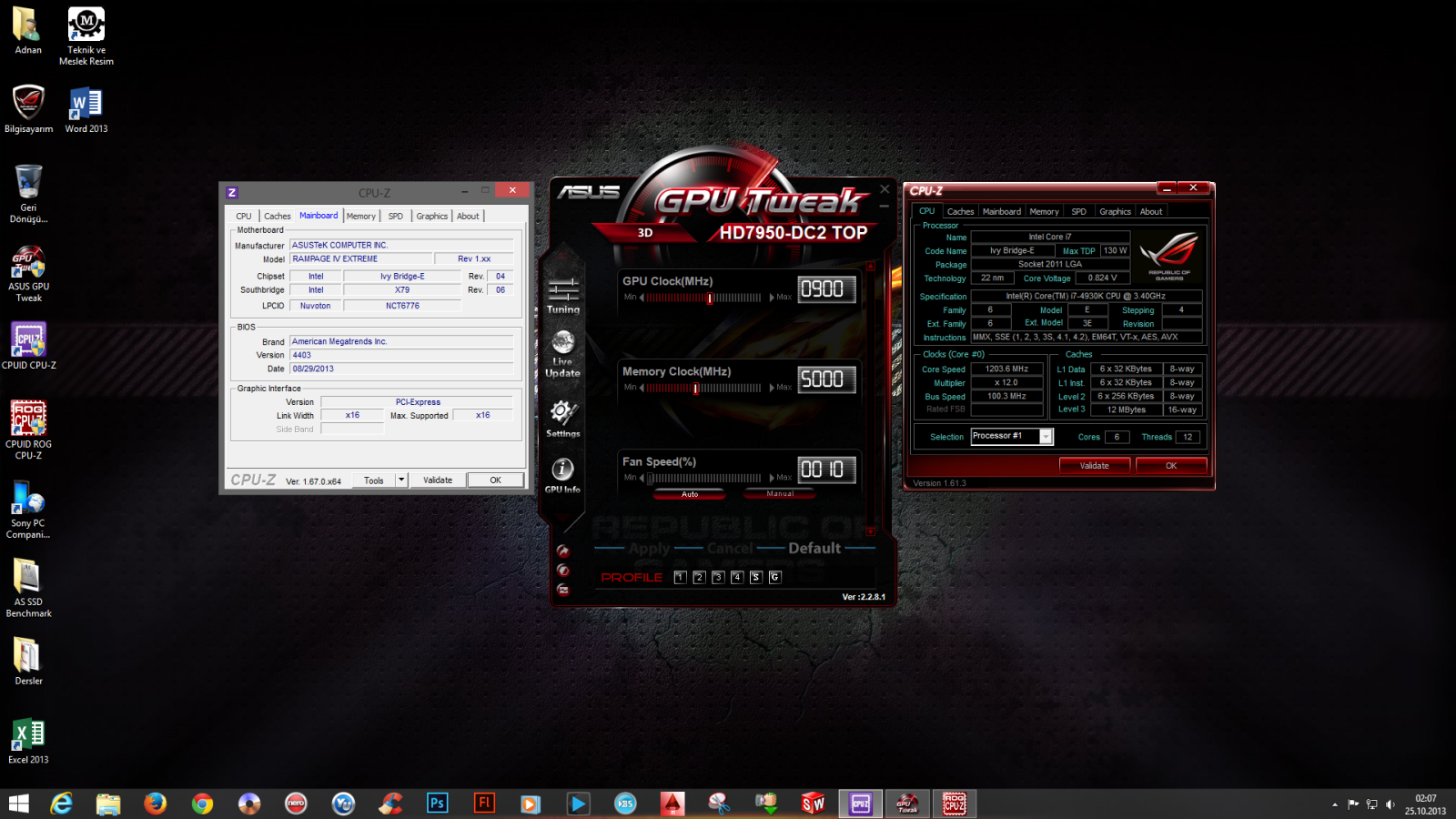Image resolution: width=1456 pixels, height=819 pixels.
Task: Launch Google Chrome from taskbar
Action: [x=202, y=804]
